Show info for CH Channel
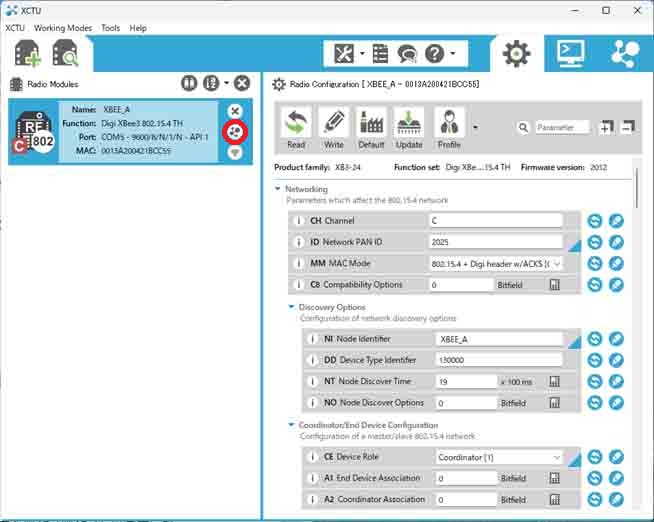 coord(298,221)
